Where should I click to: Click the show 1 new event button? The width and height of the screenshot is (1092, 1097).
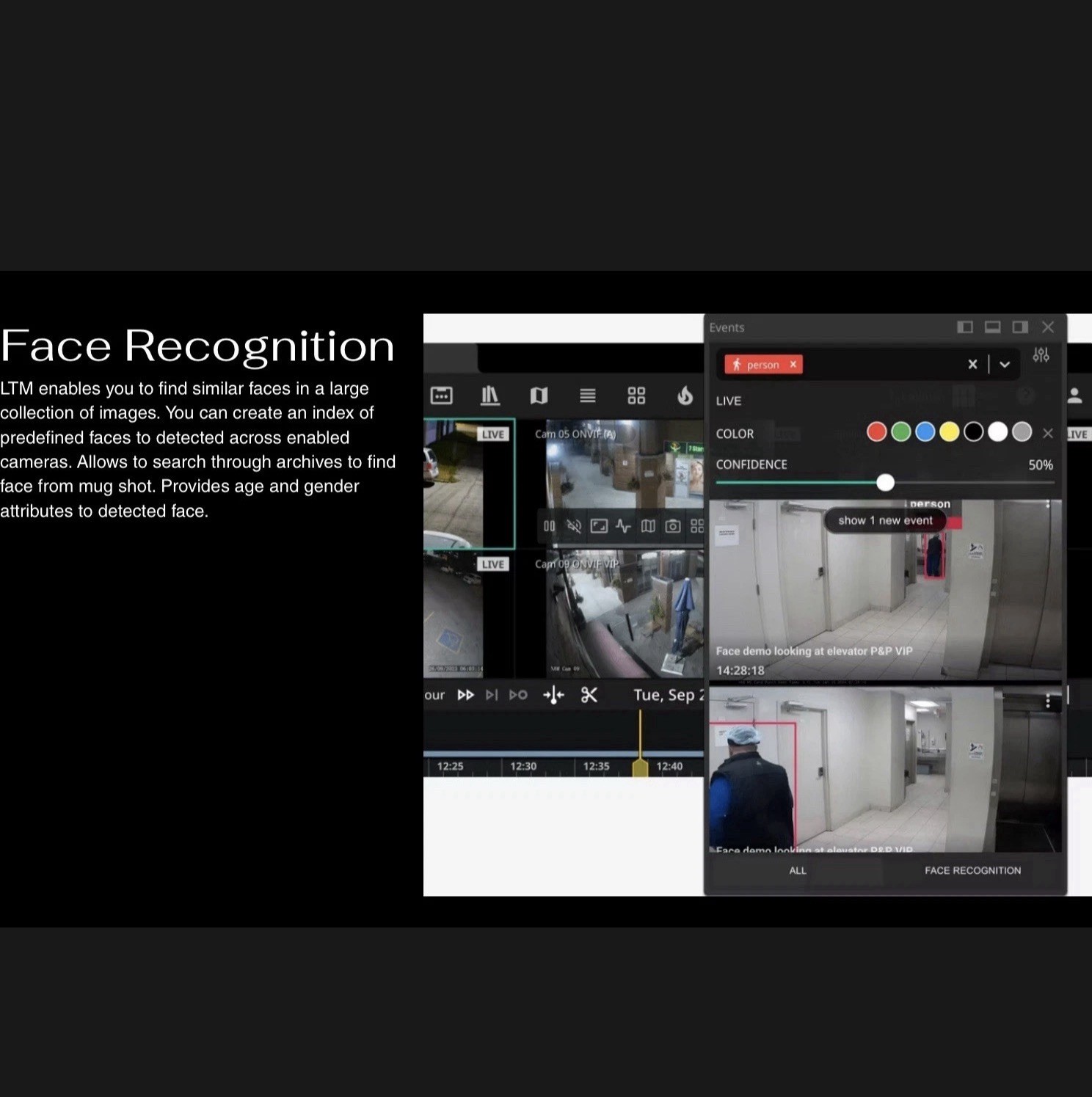(x=885, y=520)
